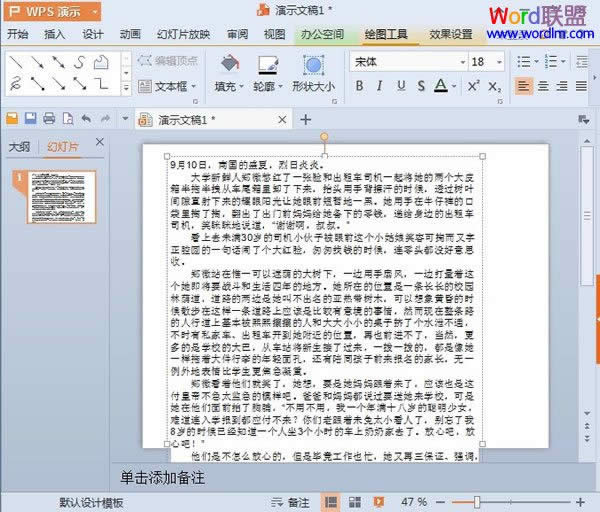Toggle Superscript formatting

click(x=473, y=86)
